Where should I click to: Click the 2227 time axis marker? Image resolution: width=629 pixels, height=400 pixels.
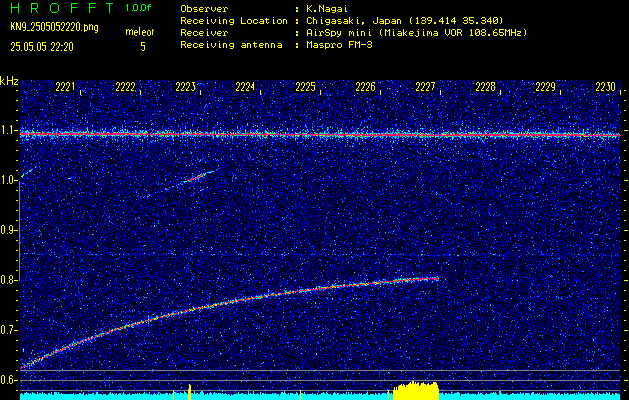pyautogui.click(x=425, y=87)
